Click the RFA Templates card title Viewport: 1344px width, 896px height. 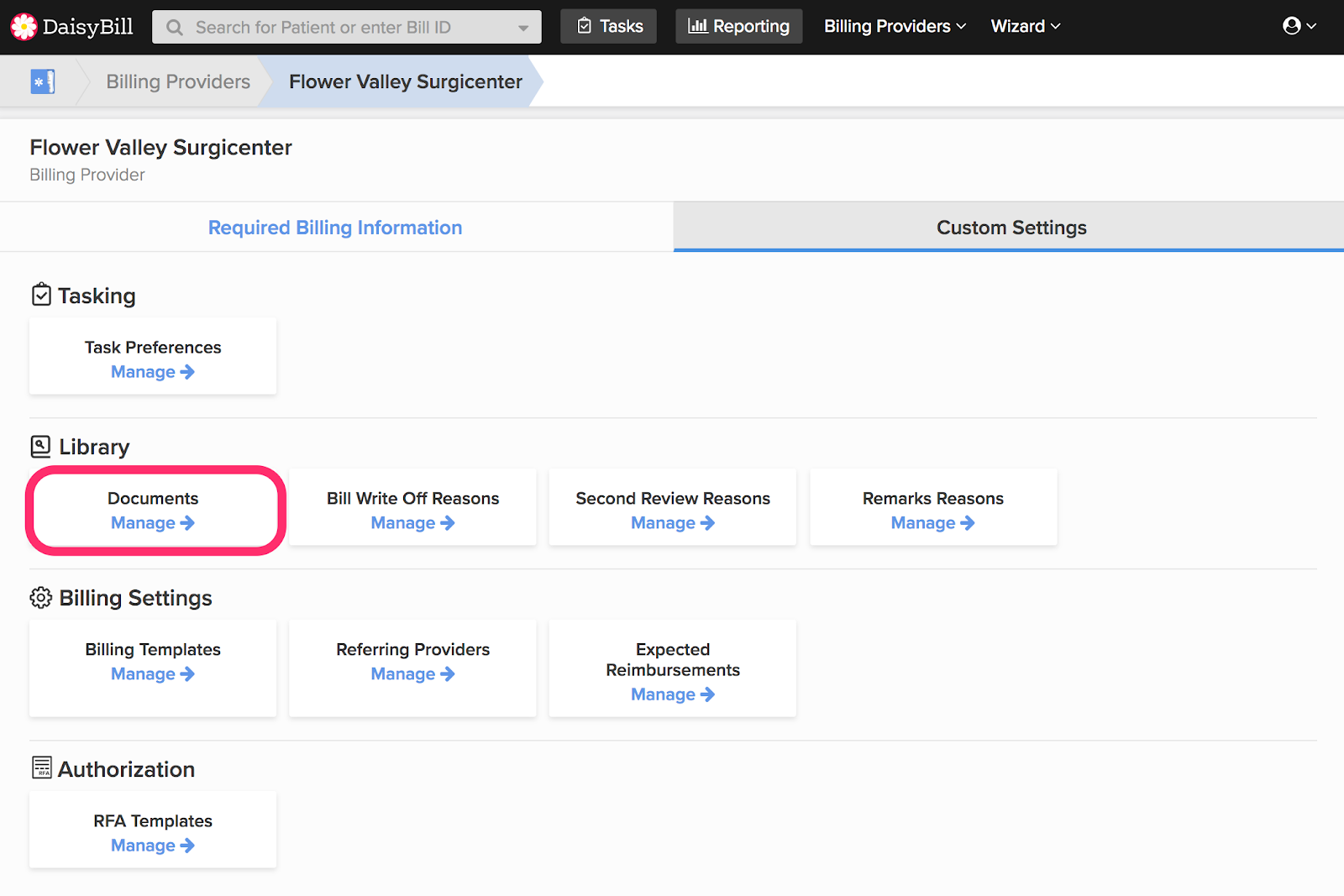coord(153,820)
